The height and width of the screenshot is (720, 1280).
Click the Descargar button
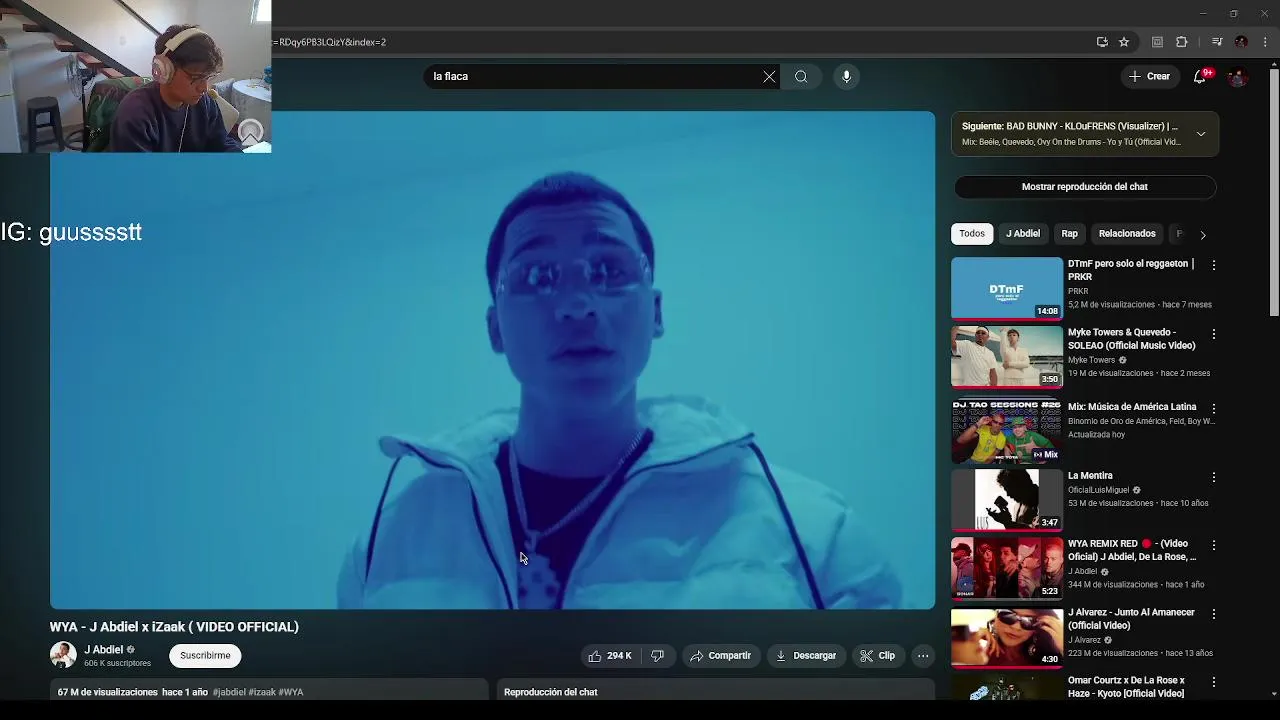806,656
